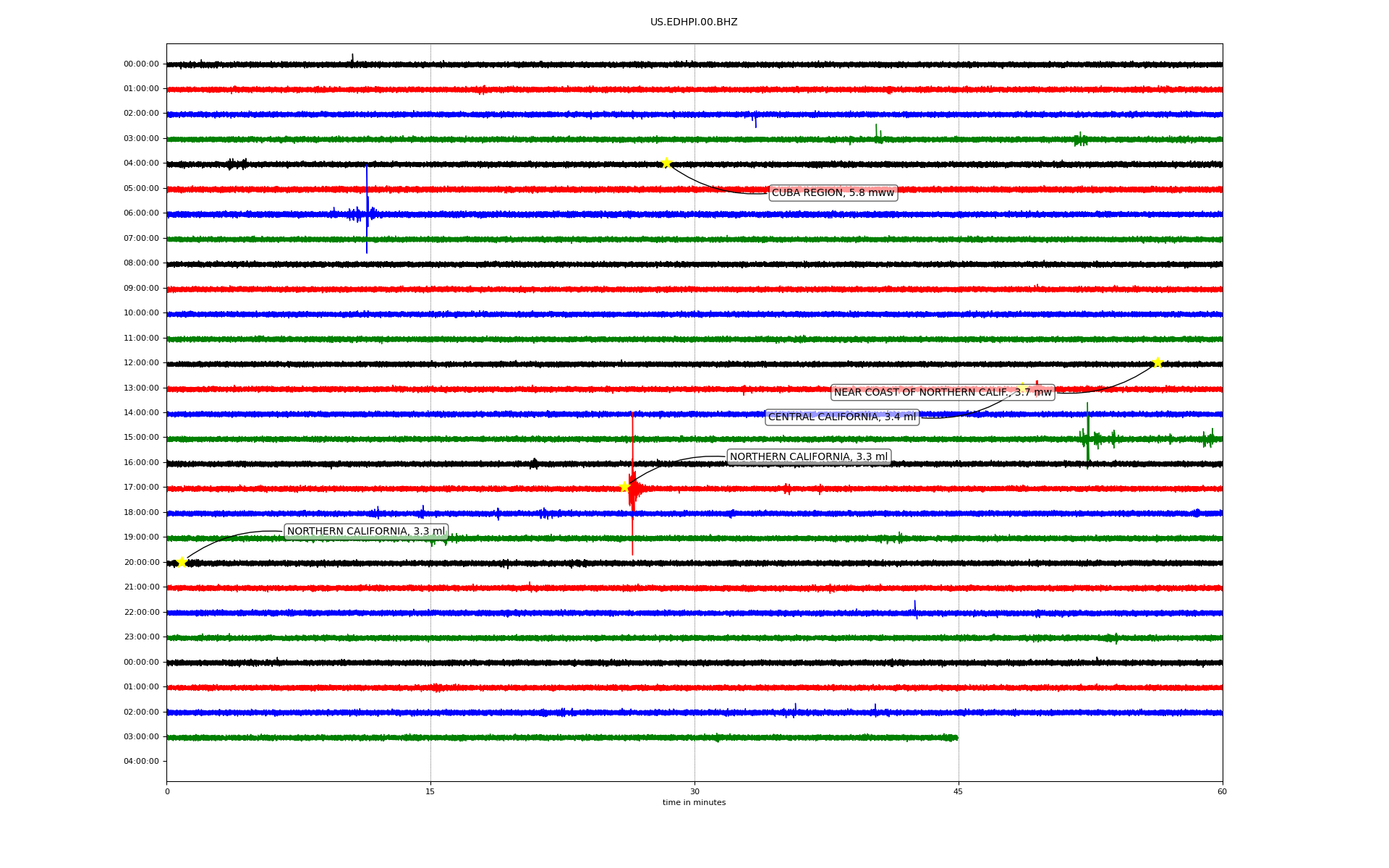Click the Cuba Region earthquake star marker
This screenshot has height=868, width=1389.
(x=666, y=163)
